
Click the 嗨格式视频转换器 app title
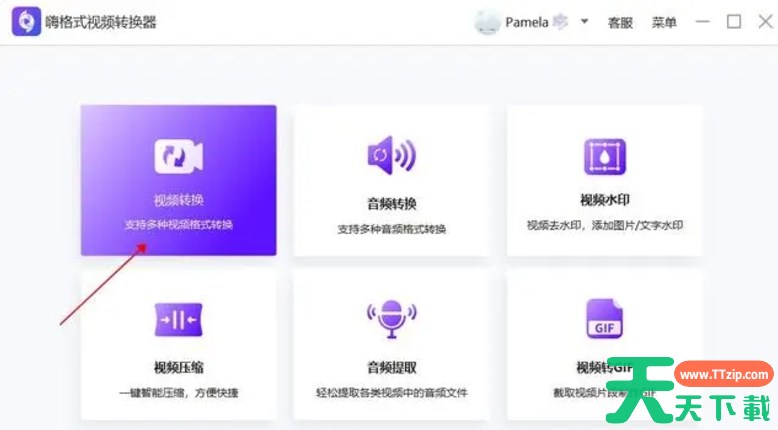101,22
